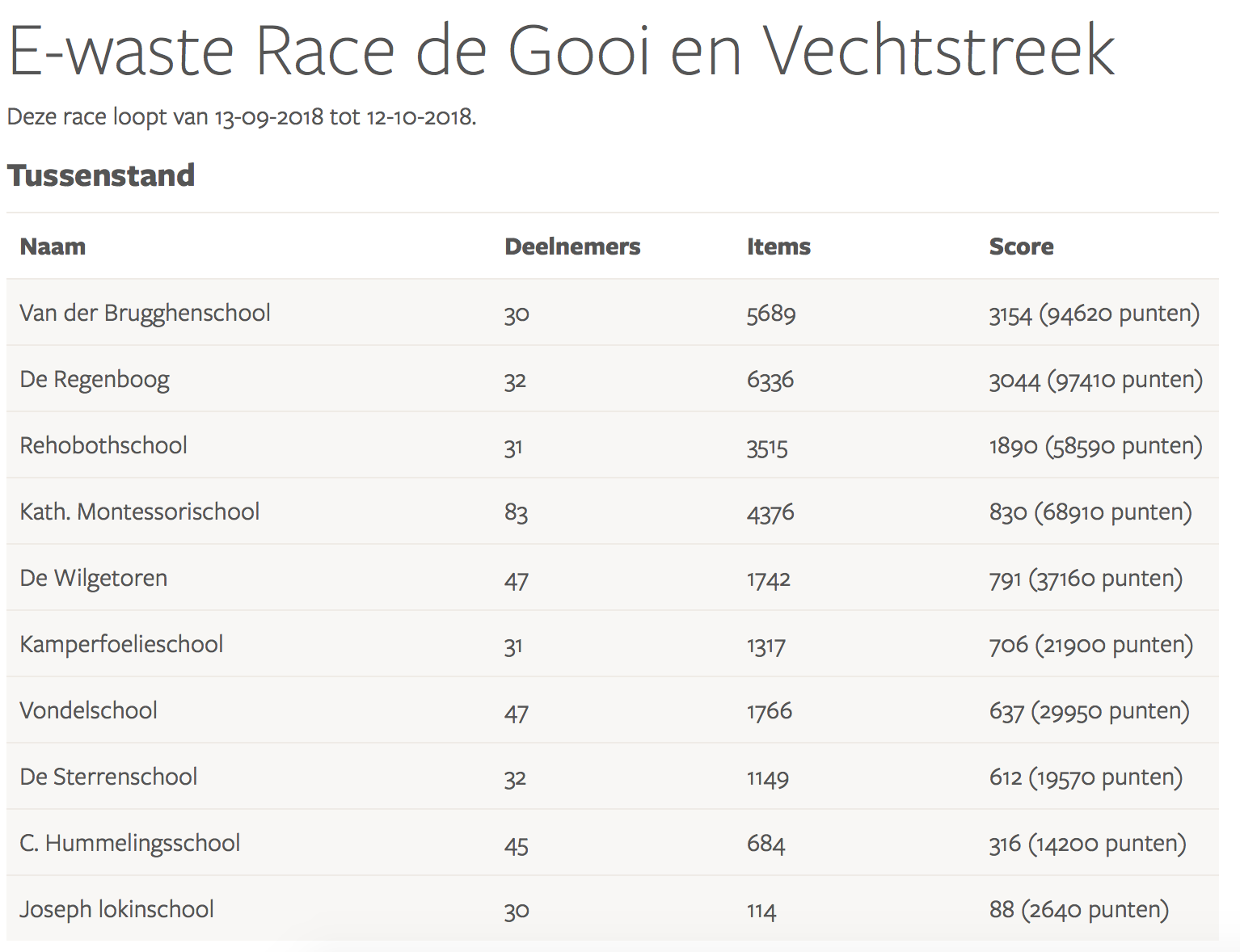
Task: Click the C. Hummelingsschool name
Action: pyautogui.click(x=129, y=843)
